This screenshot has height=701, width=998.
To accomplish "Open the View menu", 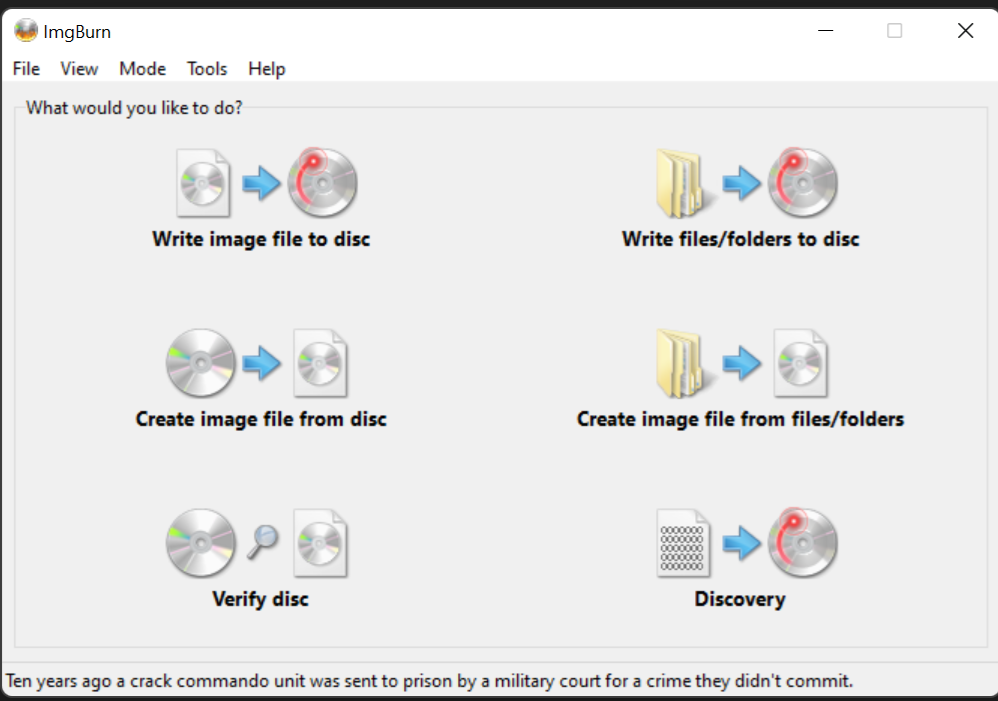I will click(79, 69).
